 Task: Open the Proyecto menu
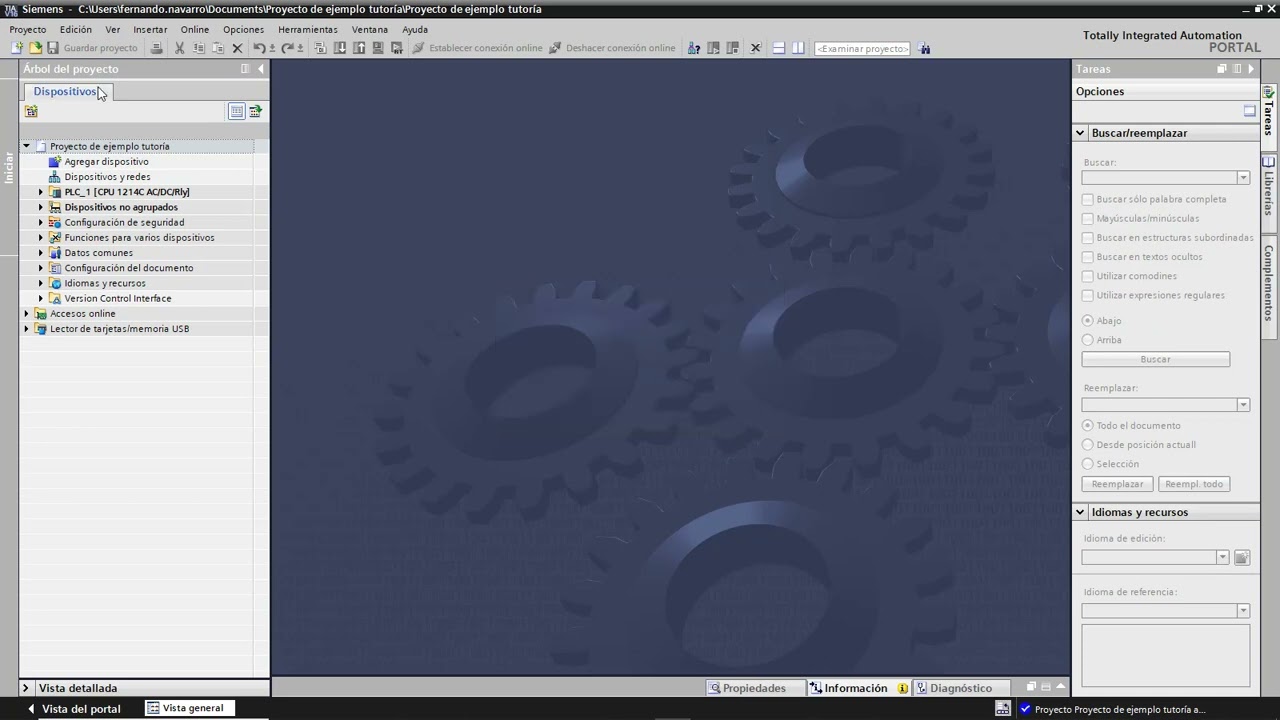click(x=28, y=30)
